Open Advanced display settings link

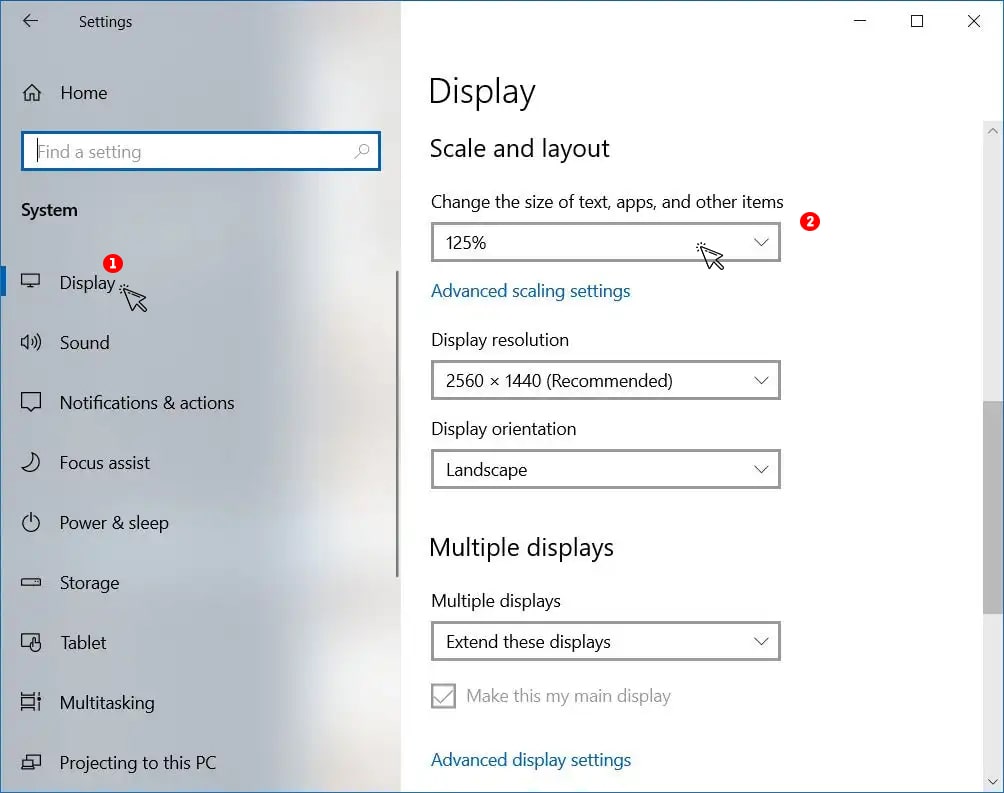(x=531, y=760)
